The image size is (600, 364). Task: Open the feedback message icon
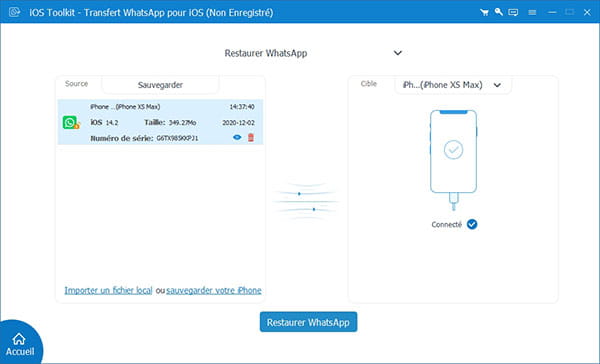pos(513,12)
